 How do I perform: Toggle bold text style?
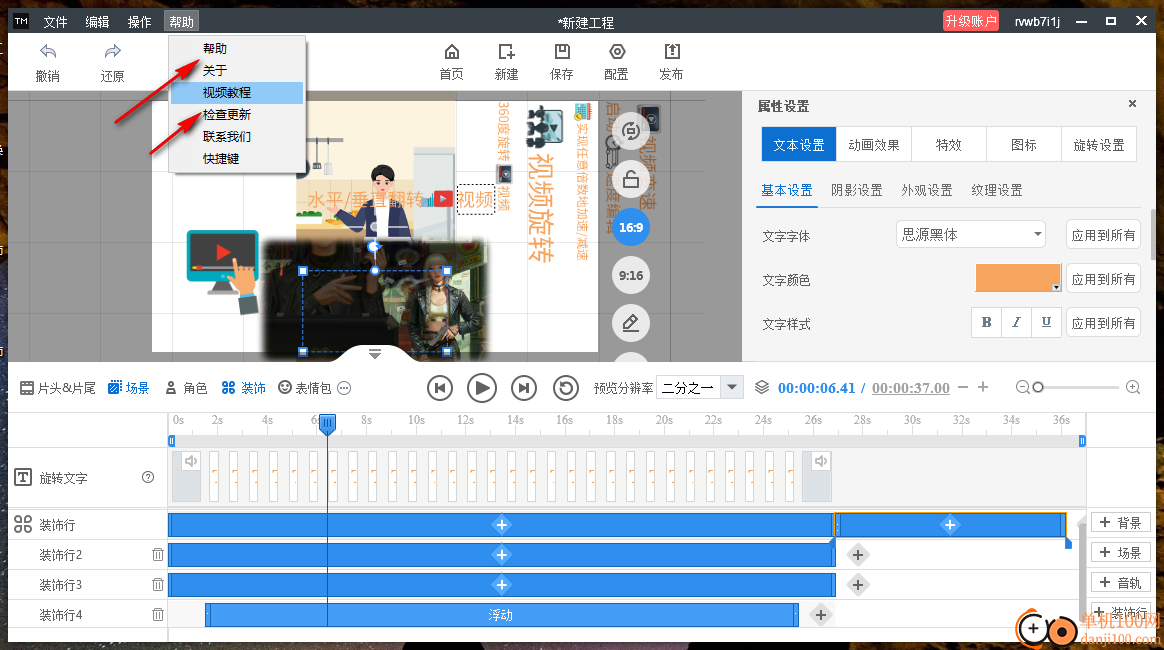tap(987, 323)
